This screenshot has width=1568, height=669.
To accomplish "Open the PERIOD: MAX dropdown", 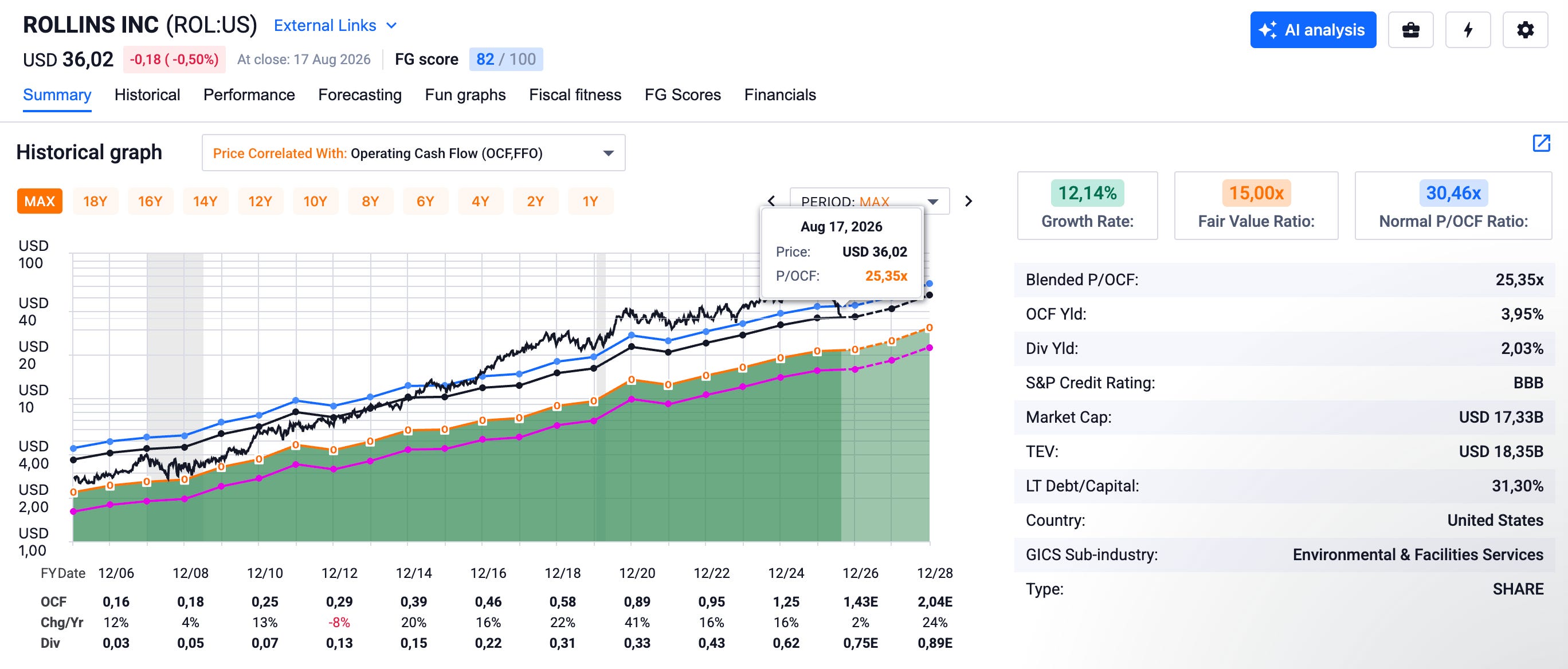I will coord(869,201).
